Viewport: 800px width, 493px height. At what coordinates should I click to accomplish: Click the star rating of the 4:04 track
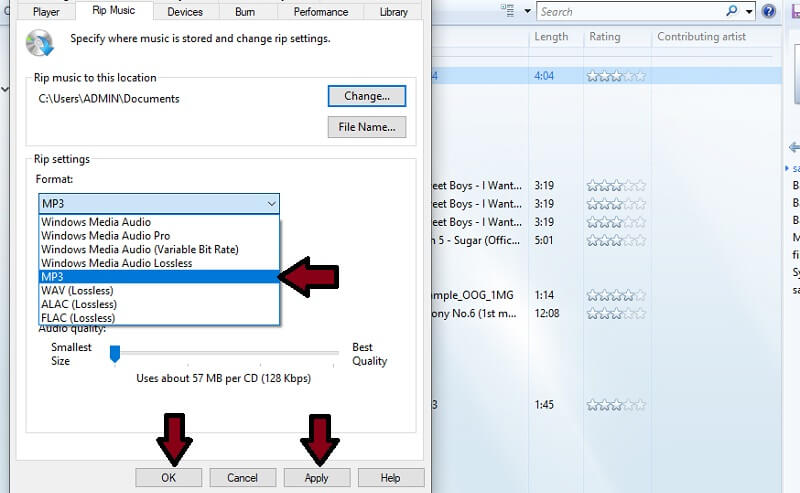(x=616, y=76)
